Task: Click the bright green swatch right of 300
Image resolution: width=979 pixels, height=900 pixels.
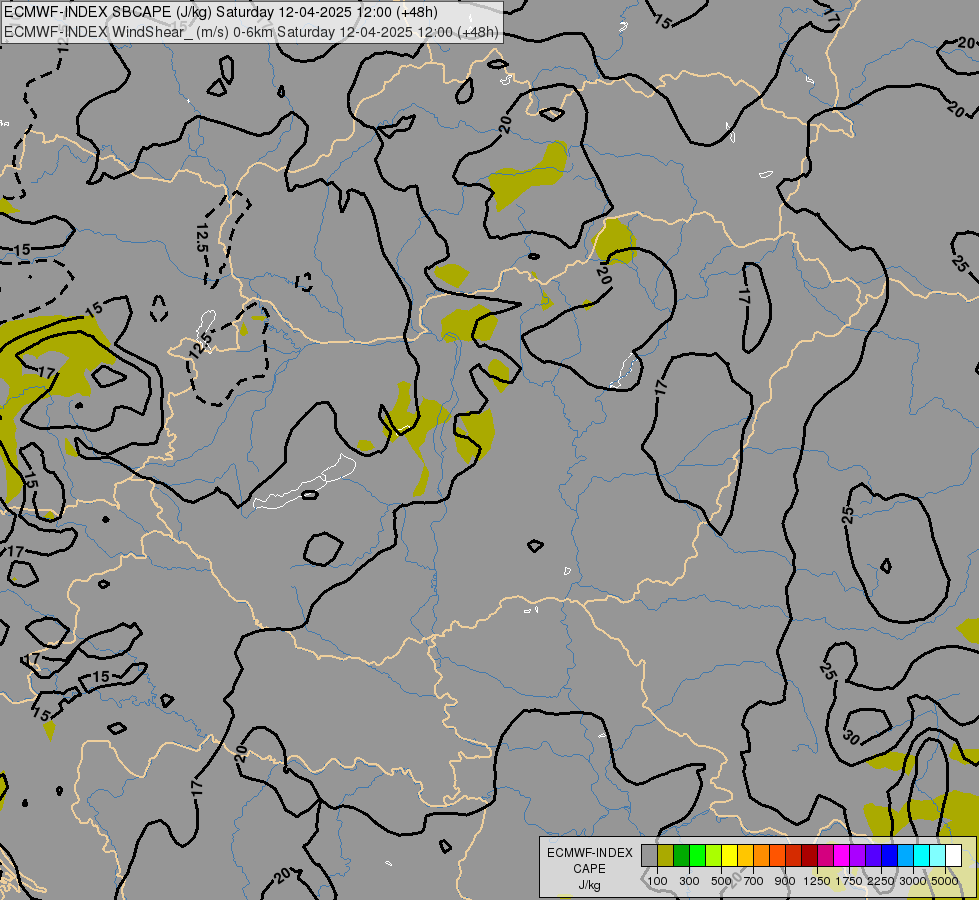Action: click(x=697, y=856)
